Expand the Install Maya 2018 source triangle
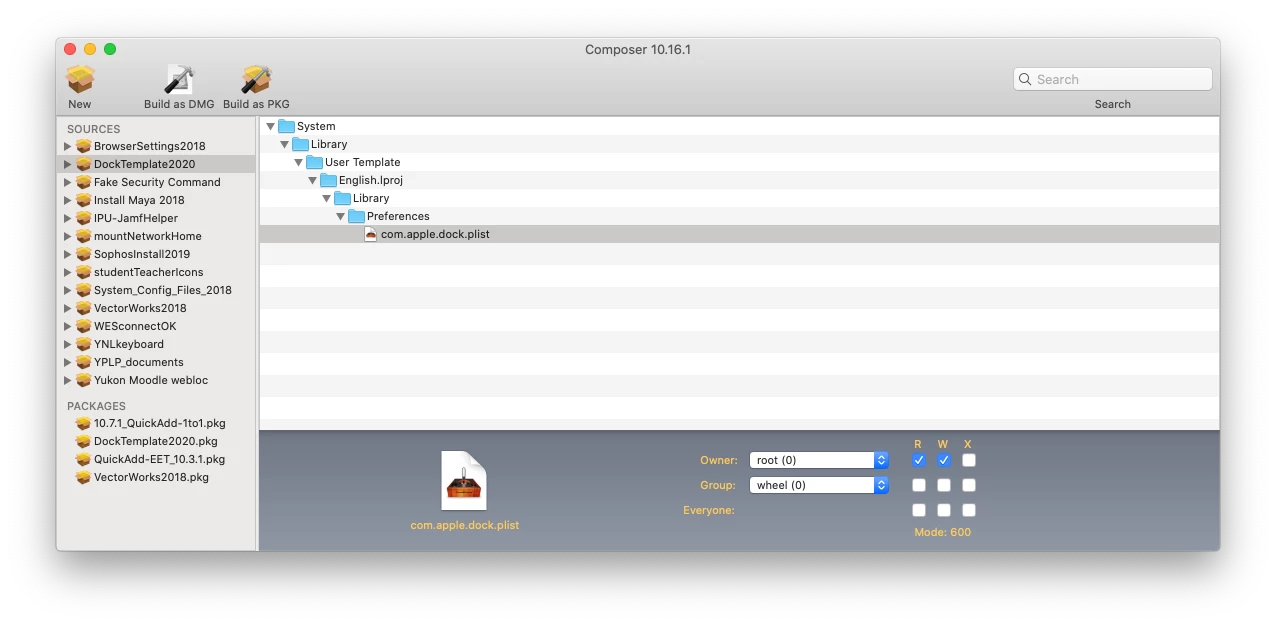The height and width of the screenshot is (625, 1276). [x=68, y=200]
